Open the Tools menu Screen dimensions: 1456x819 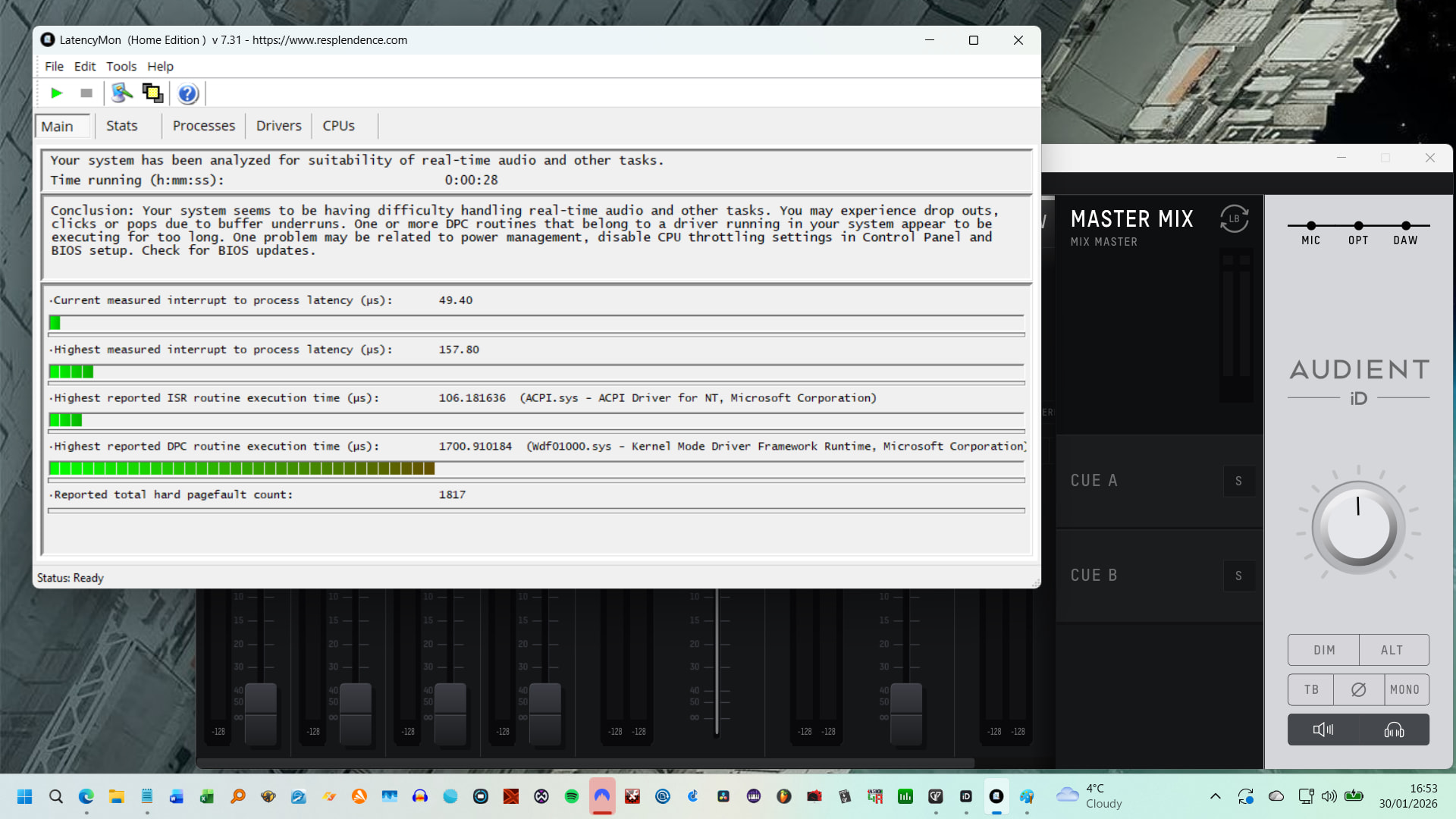(x=121, y=67)
